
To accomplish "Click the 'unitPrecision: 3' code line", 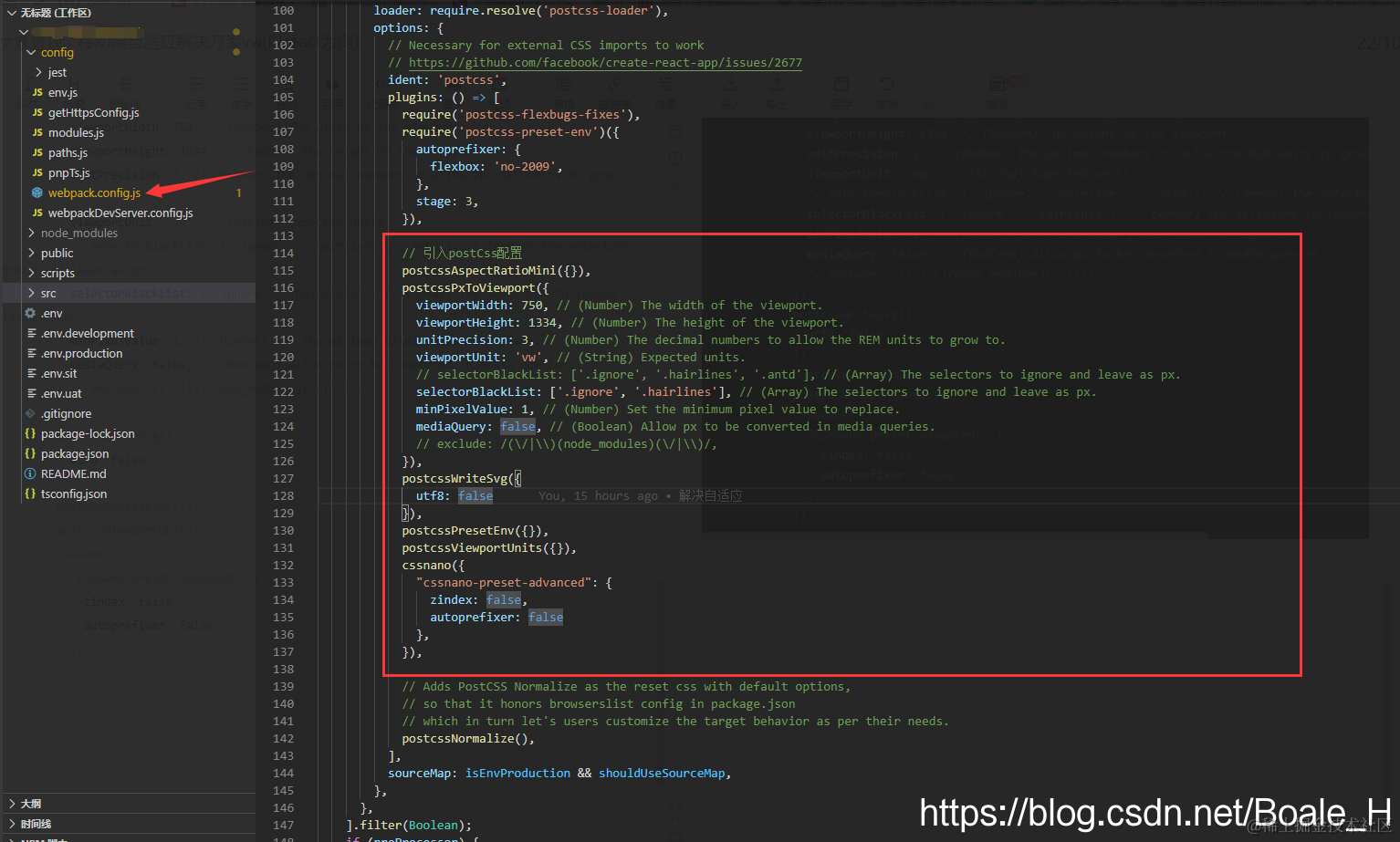I will coord(710,340).
